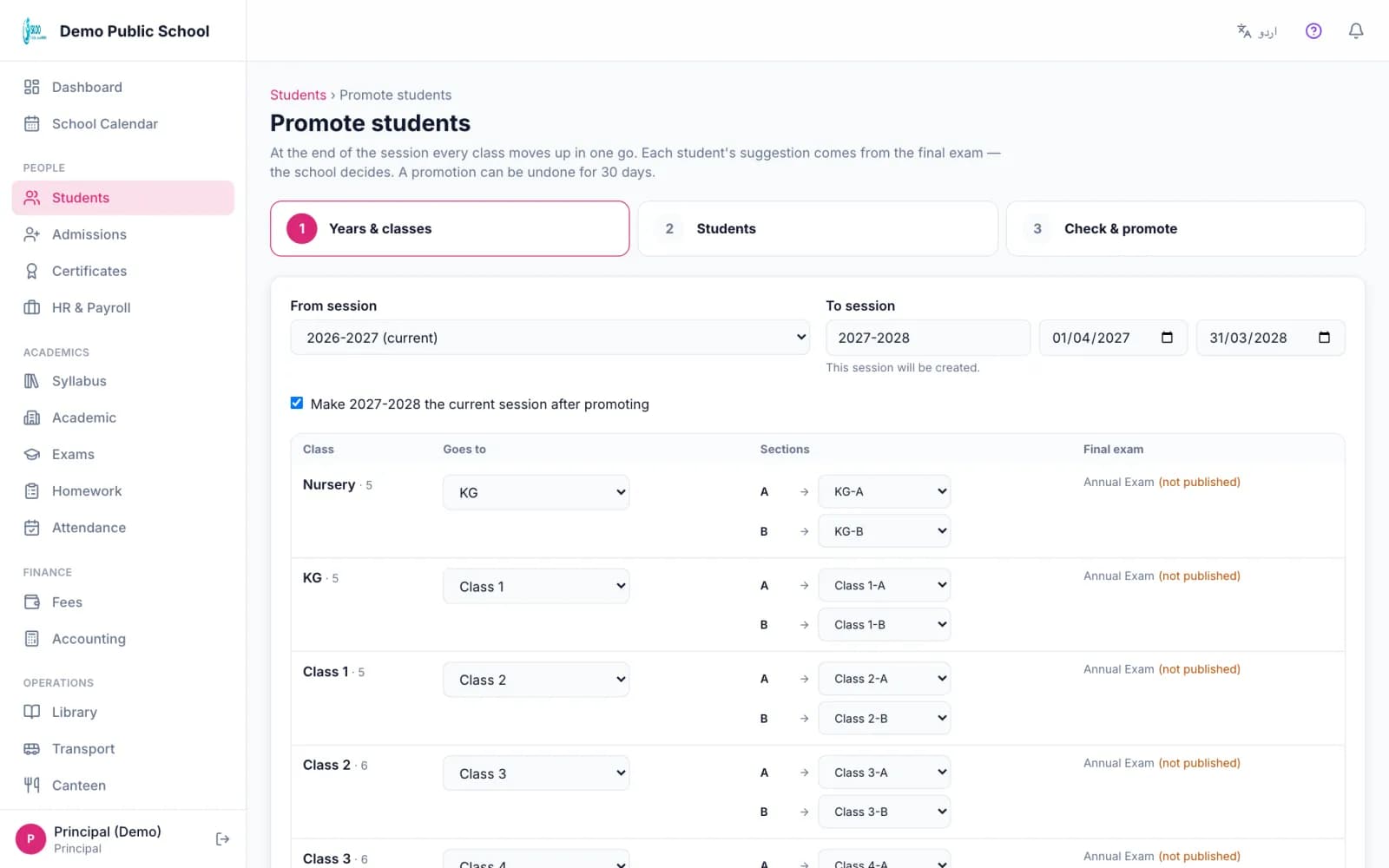
Task: Open the Transport bus icon
Action: (32, 749)
